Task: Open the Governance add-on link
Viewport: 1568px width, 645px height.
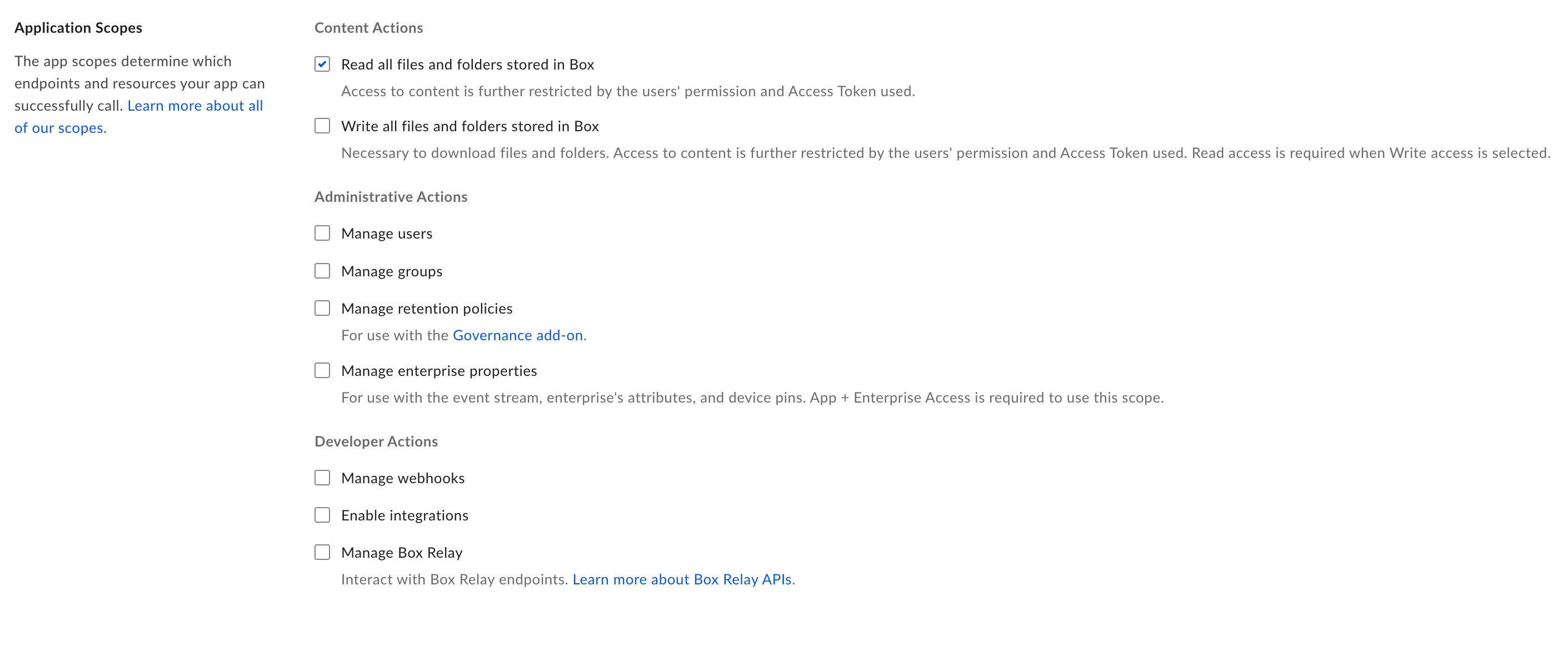Action: 517,335
